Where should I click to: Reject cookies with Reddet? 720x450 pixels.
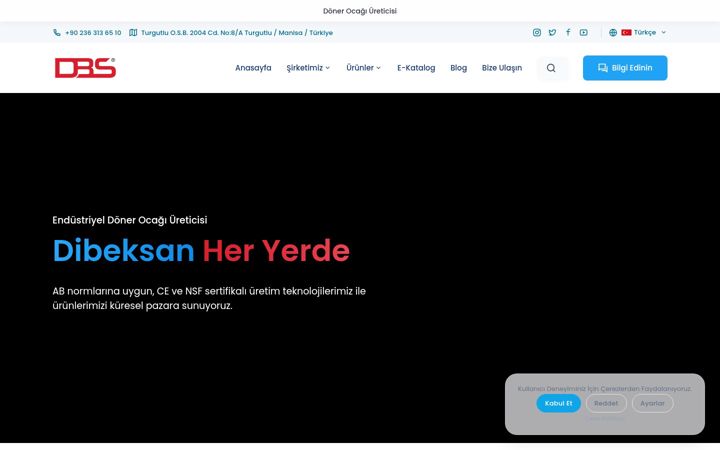click(x=606, y=403)
